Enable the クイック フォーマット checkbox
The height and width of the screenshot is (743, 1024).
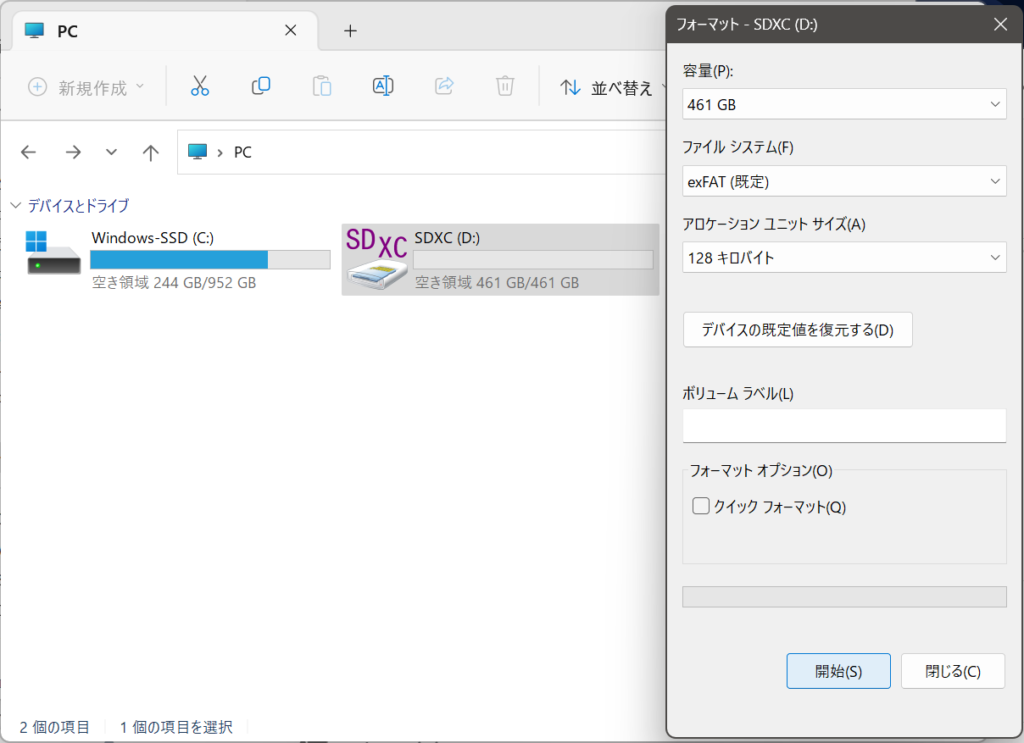click(701, 506)
